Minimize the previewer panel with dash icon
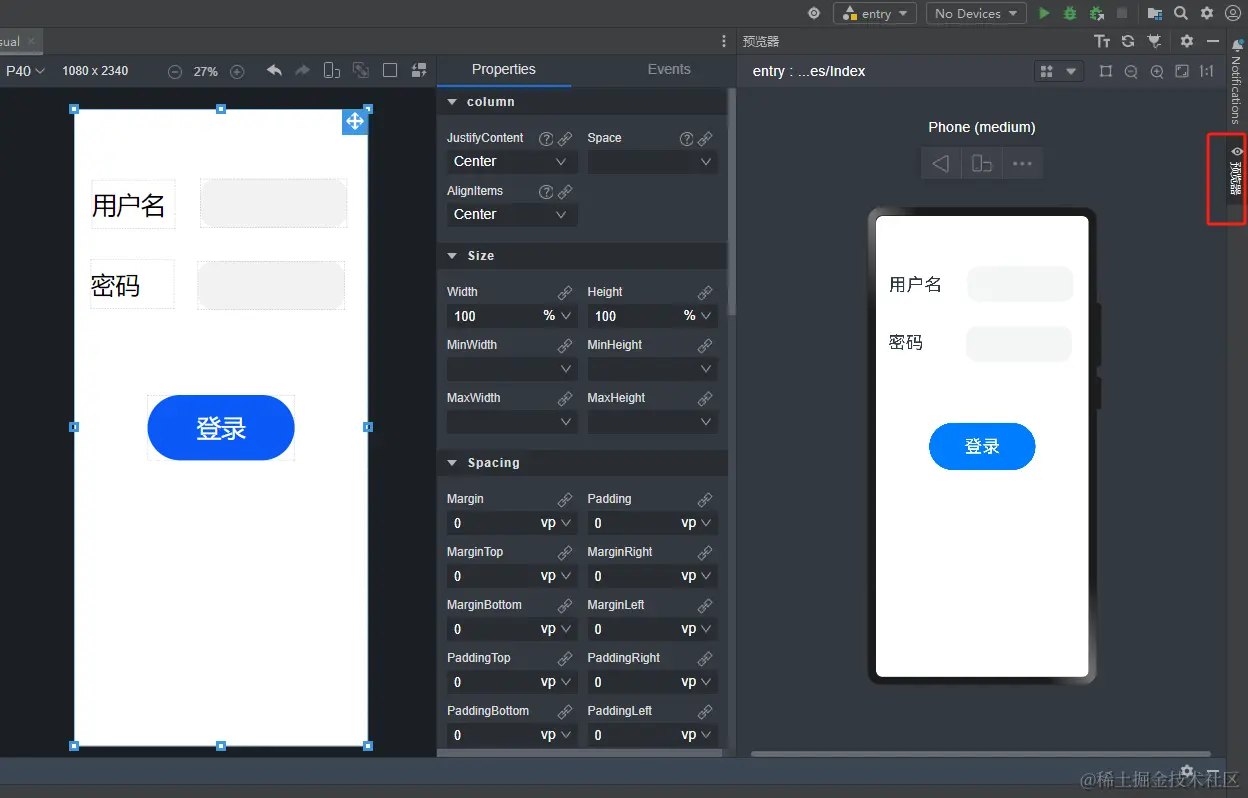The width and height of the screenshot is (1248, 798). [1213, 41]
